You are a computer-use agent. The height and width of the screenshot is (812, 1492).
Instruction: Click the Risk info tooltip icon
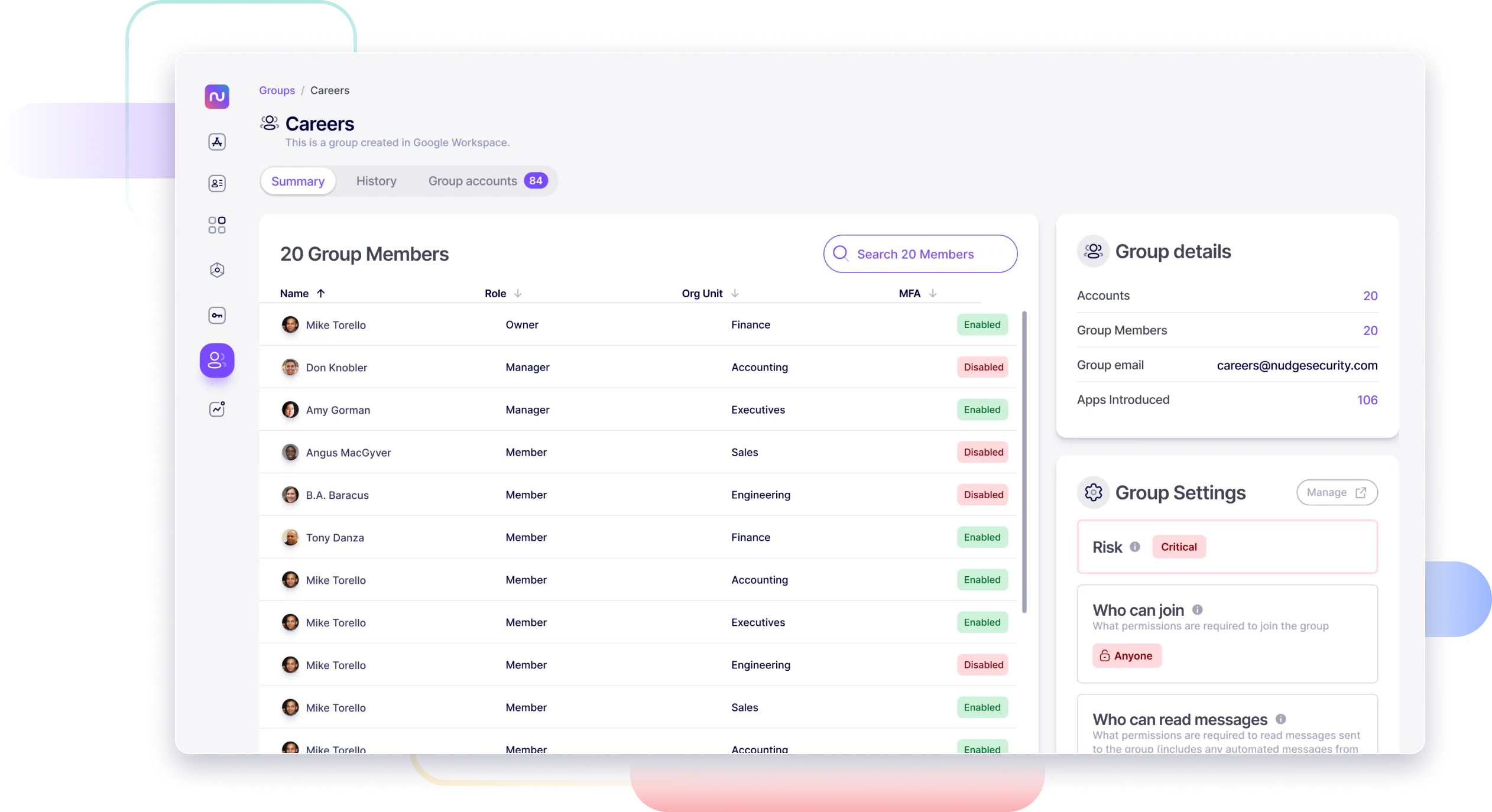click(x=1136, y=547)
